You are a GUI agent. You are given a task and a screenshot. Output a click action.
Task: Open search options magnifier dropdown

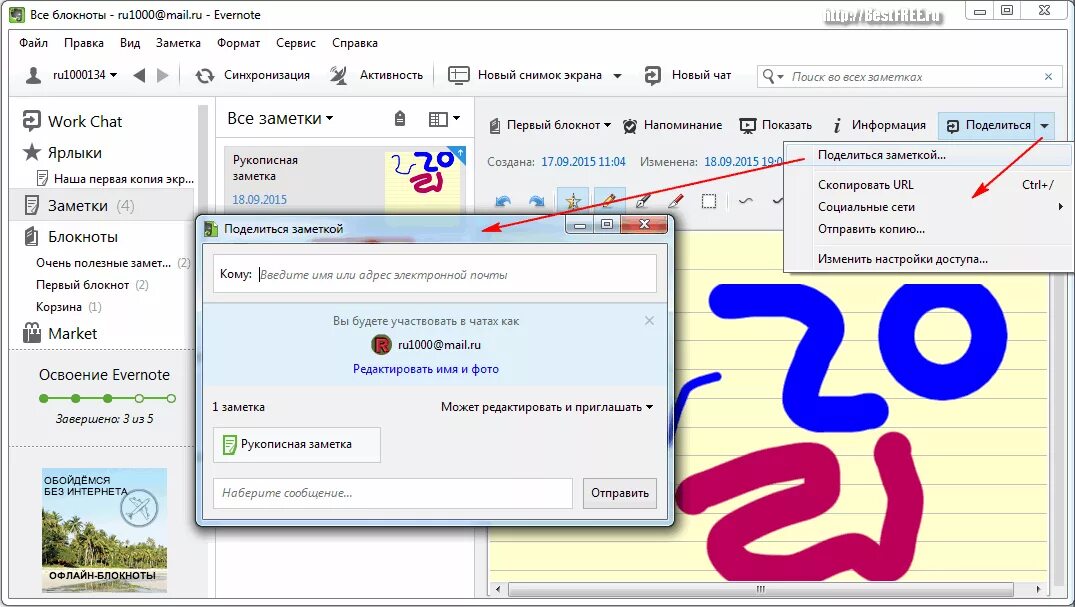[x=773, y=76]
